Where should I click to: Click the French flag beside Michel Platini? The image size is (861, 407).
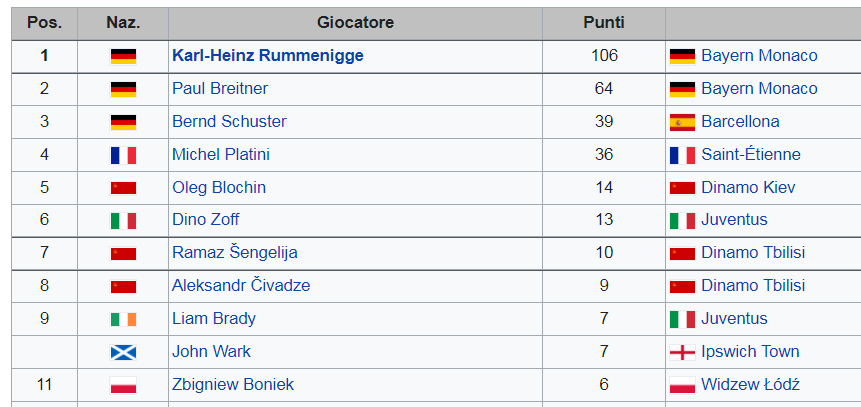pos(123,155)
